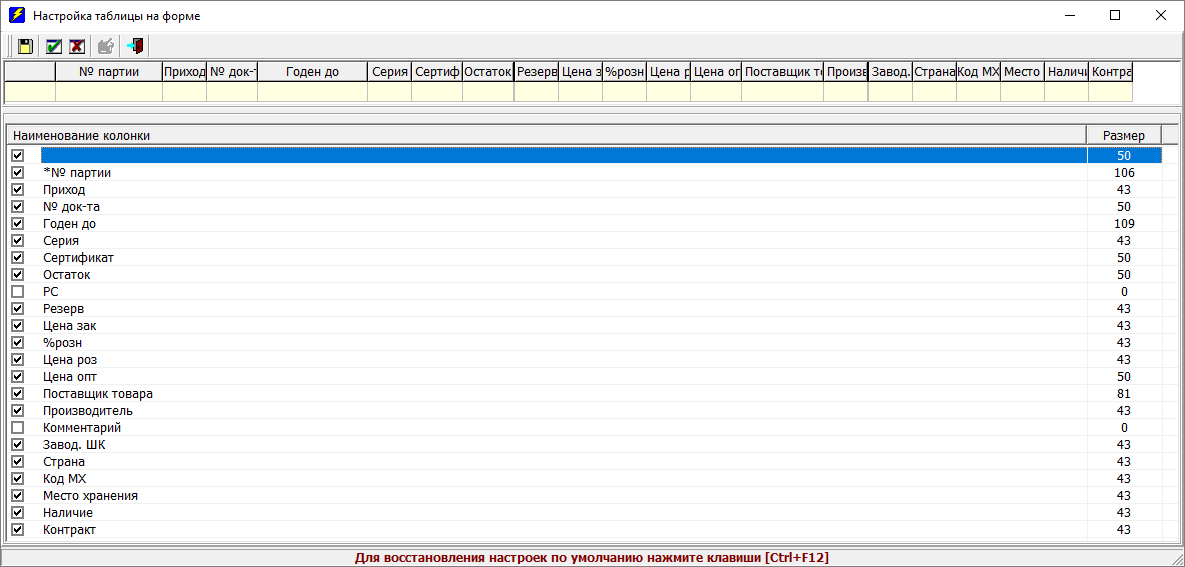Enable the Комментарий column checkbox

17,428
